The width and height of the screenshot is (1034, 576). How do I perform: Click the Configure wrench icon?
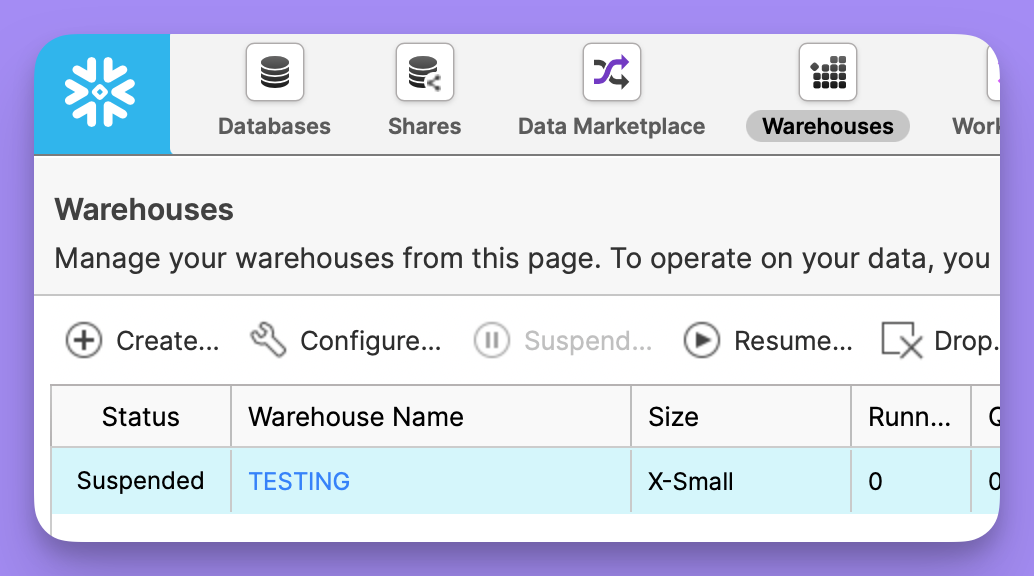coord(268,340)
